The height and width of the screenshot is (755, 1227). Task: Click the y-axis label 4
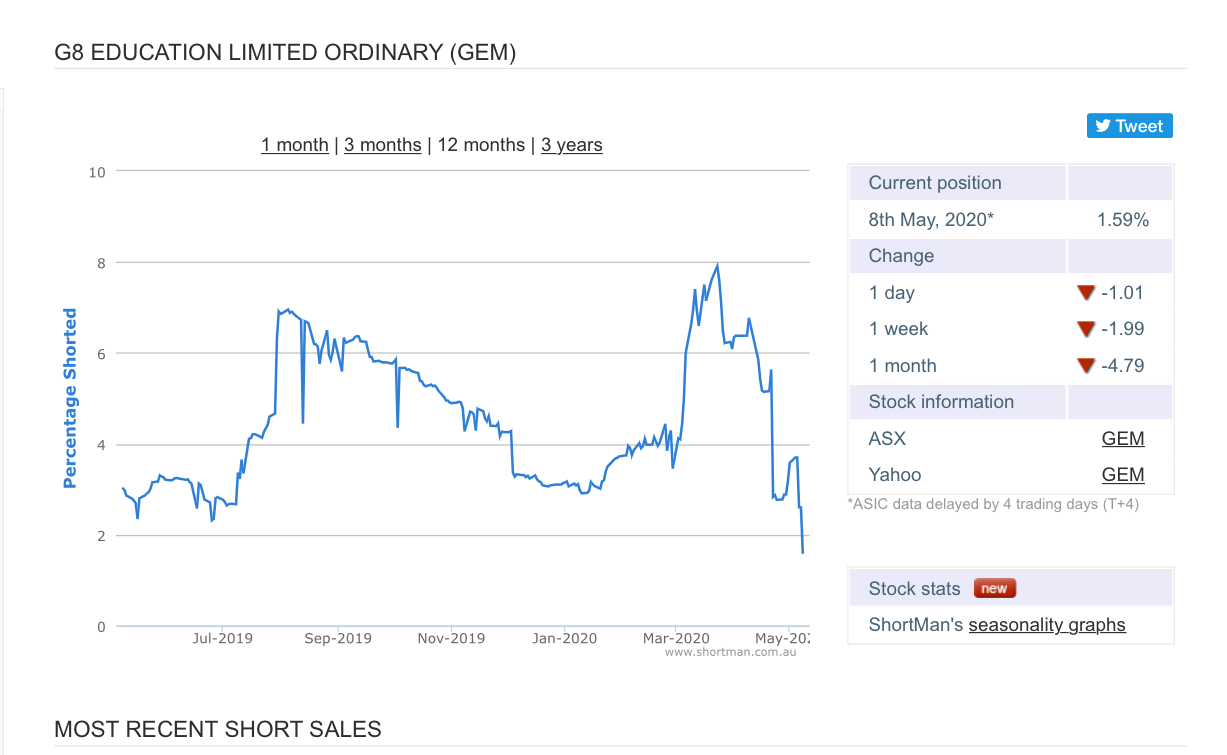click(x=101, y=445)
